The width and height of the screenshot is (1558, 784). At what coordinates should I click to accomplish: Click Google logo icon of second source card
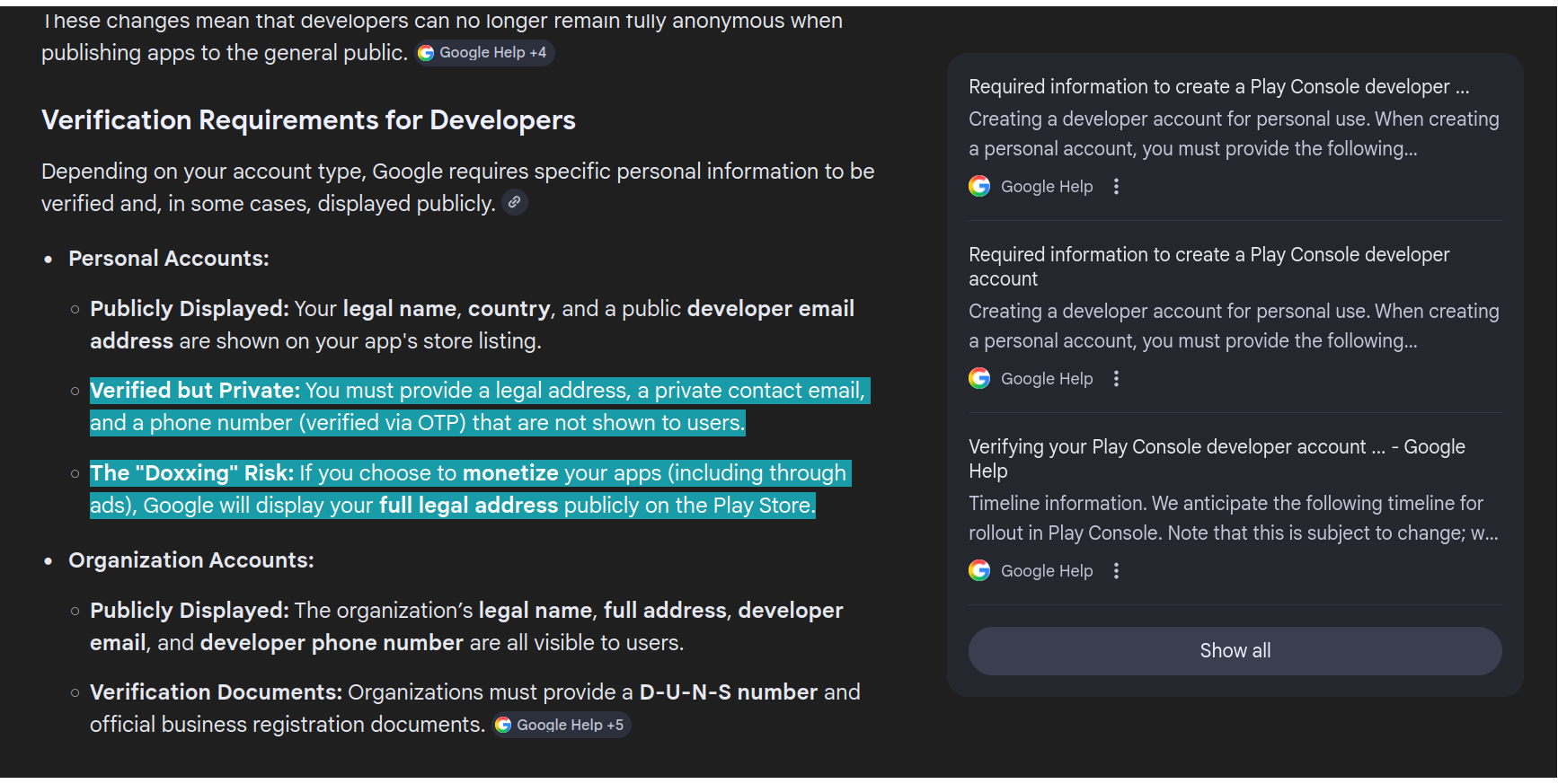[979, 379]
